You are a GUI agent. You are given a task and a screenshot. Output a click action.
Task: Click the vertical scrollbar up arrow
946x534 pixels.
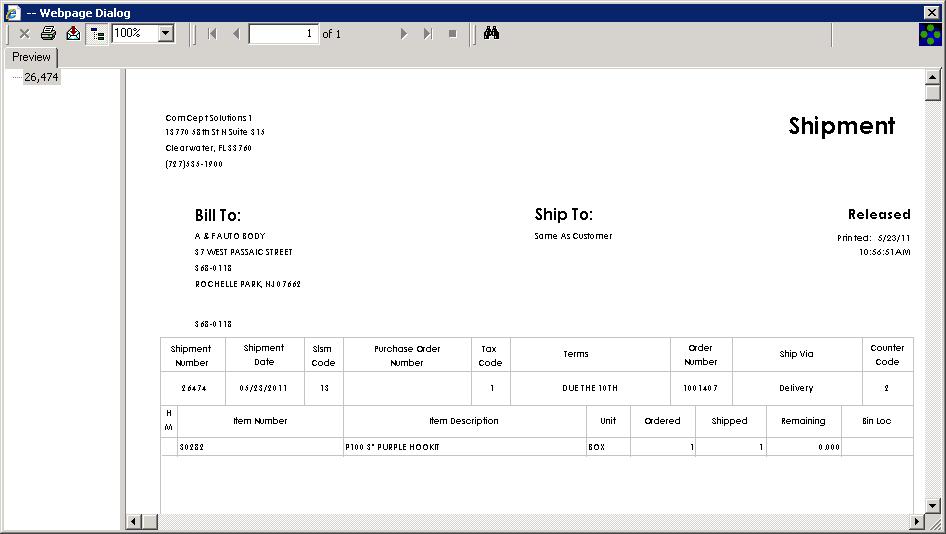tap(933, 77)
